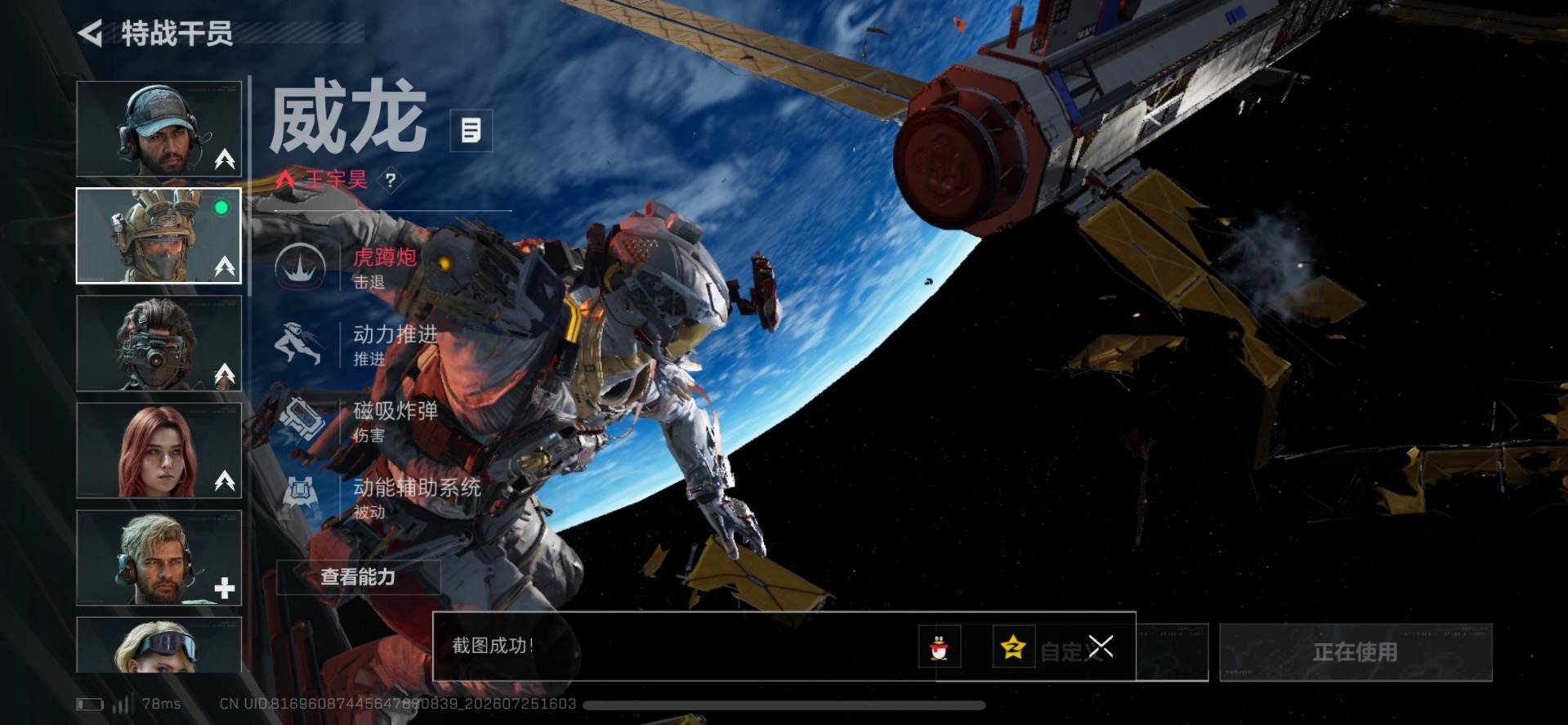Select the 磁吸炸弹 skill icon
The height and width of the screenshot is (725, 1568).
[301, 420]
